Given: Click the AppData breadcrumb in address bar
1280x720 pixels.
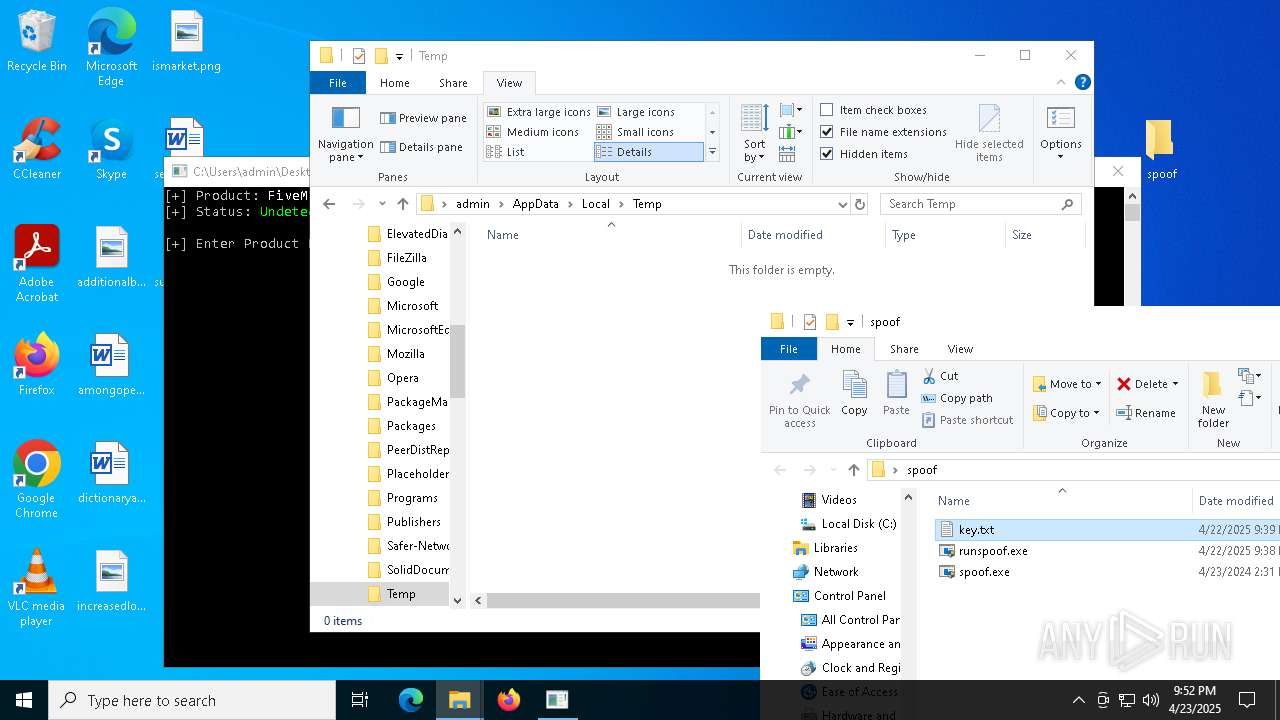Looking at the screenshot, I should coord(535,204).
